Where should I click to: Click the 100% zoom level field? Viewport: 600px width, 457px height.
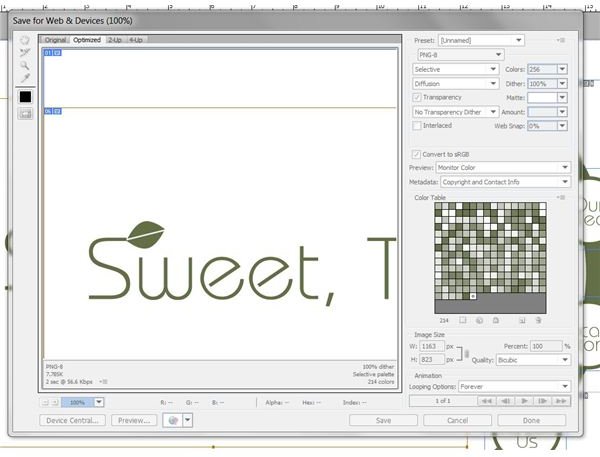click(78, 402)
